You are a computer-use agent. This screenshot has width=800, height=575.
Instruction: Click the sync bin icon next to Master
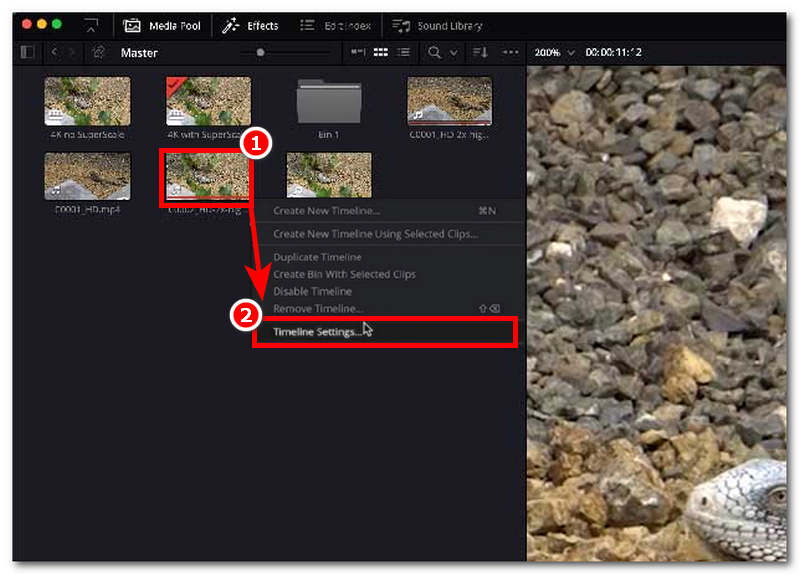tap(98, 52)
